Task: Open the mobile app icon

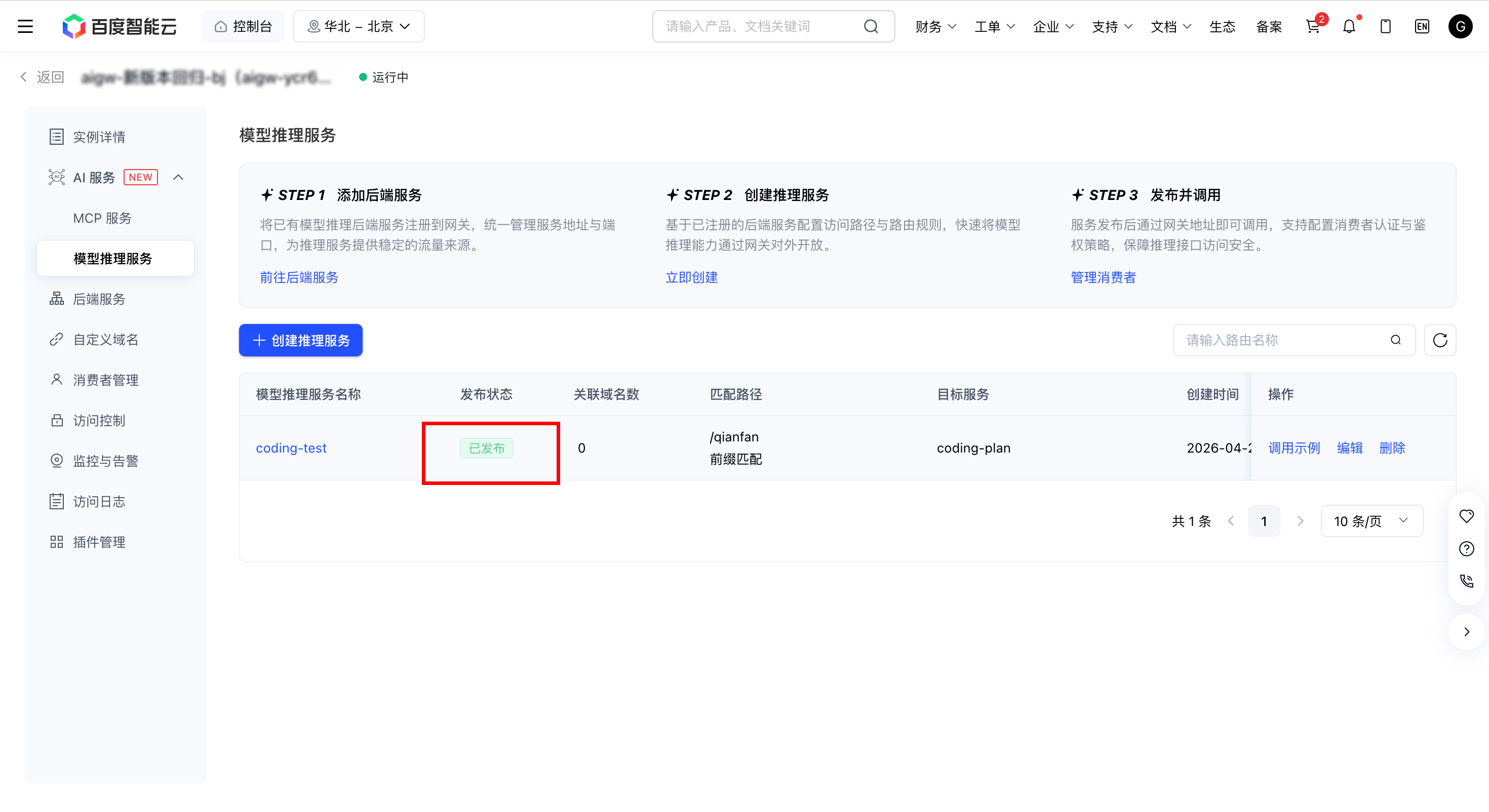Action: point(1386,27)
